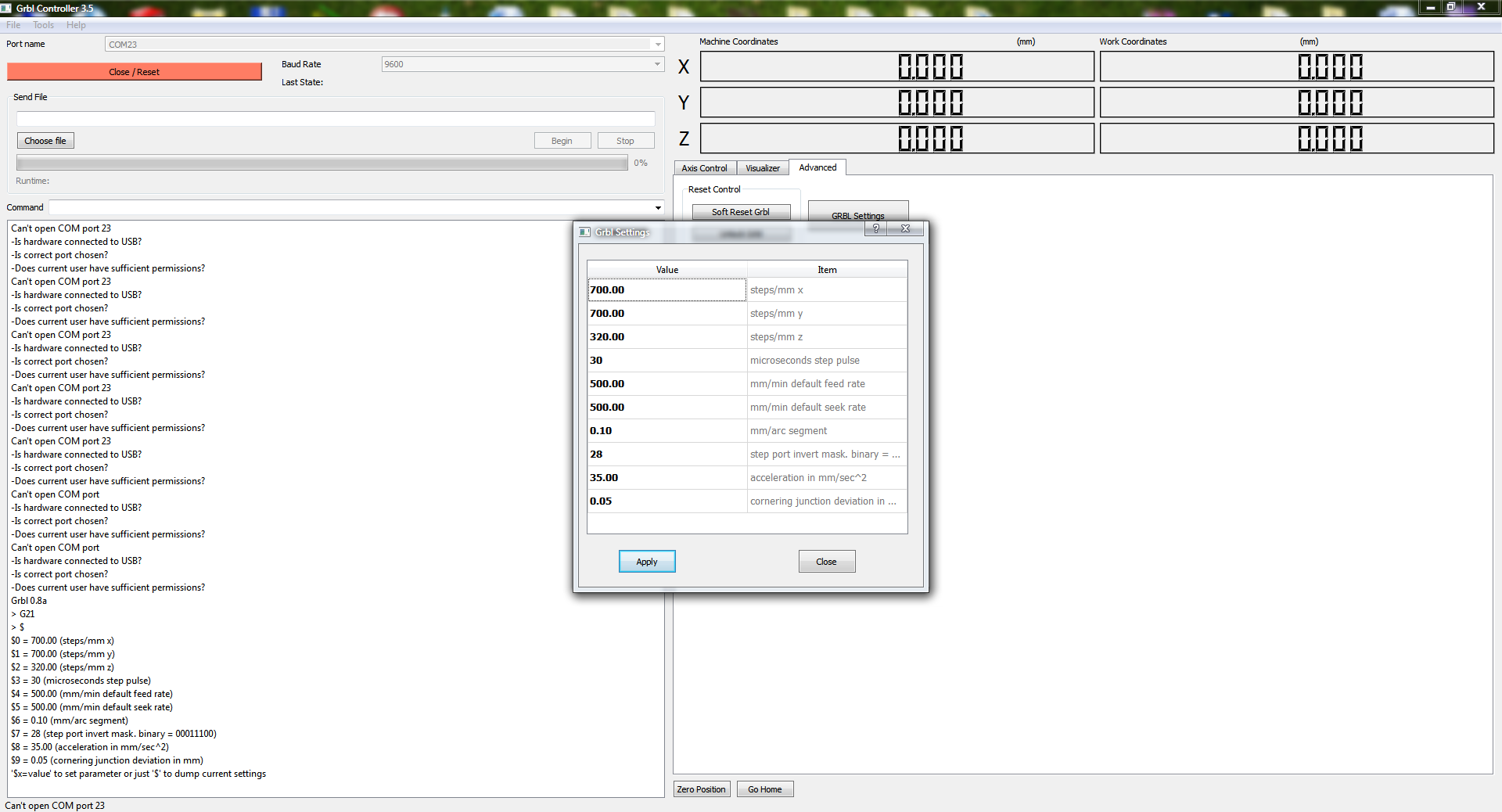Select the cornering junction deviation value 0.05
Image resolution: width=1502 pixels, height=812 pixels.
tap(667, 501)
